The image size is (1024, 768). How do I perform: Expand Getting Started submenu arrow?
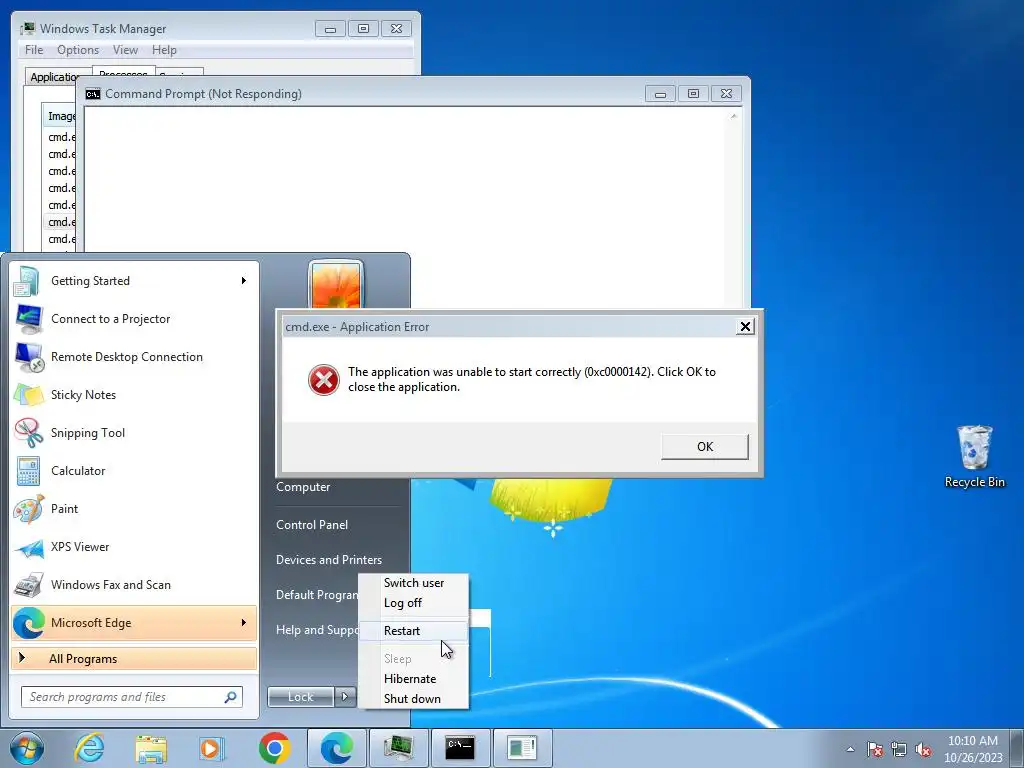(244, 281)
